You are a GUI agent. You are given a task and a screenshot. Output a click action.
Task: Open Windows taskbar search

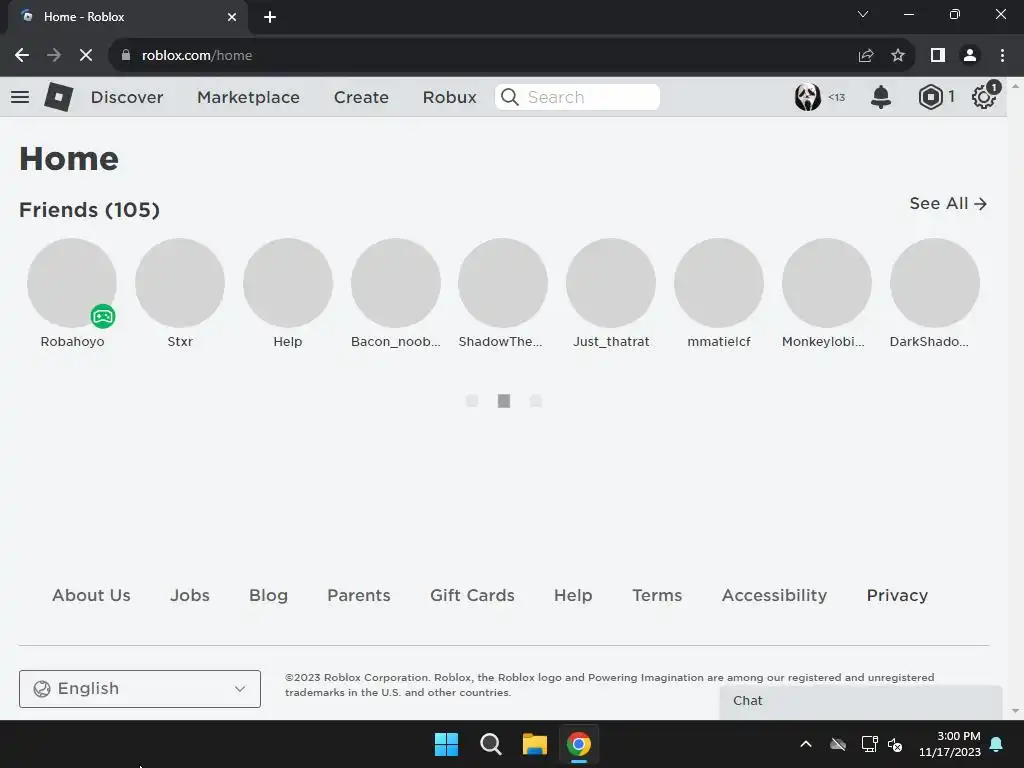tap(490, 744)
